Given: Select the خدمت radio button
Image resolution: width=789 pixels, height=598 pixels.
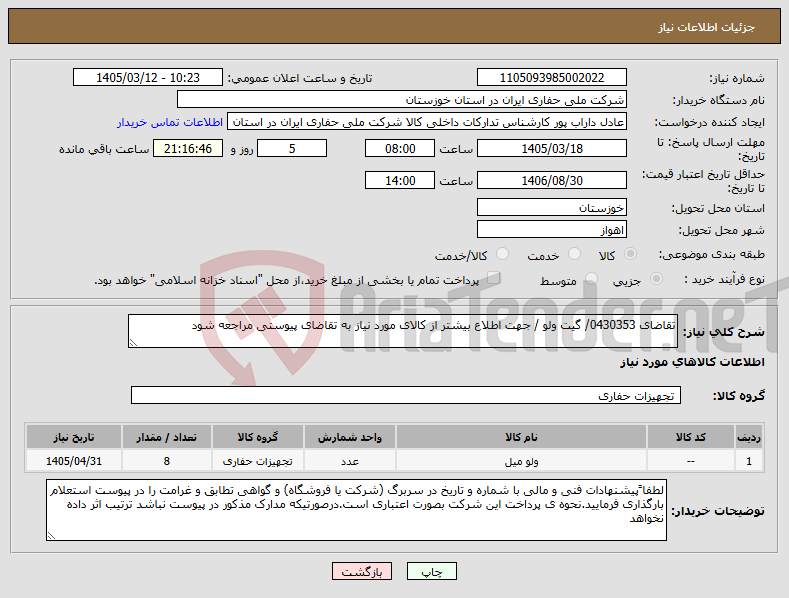Looking at the screenshot, I should point(574,254).
